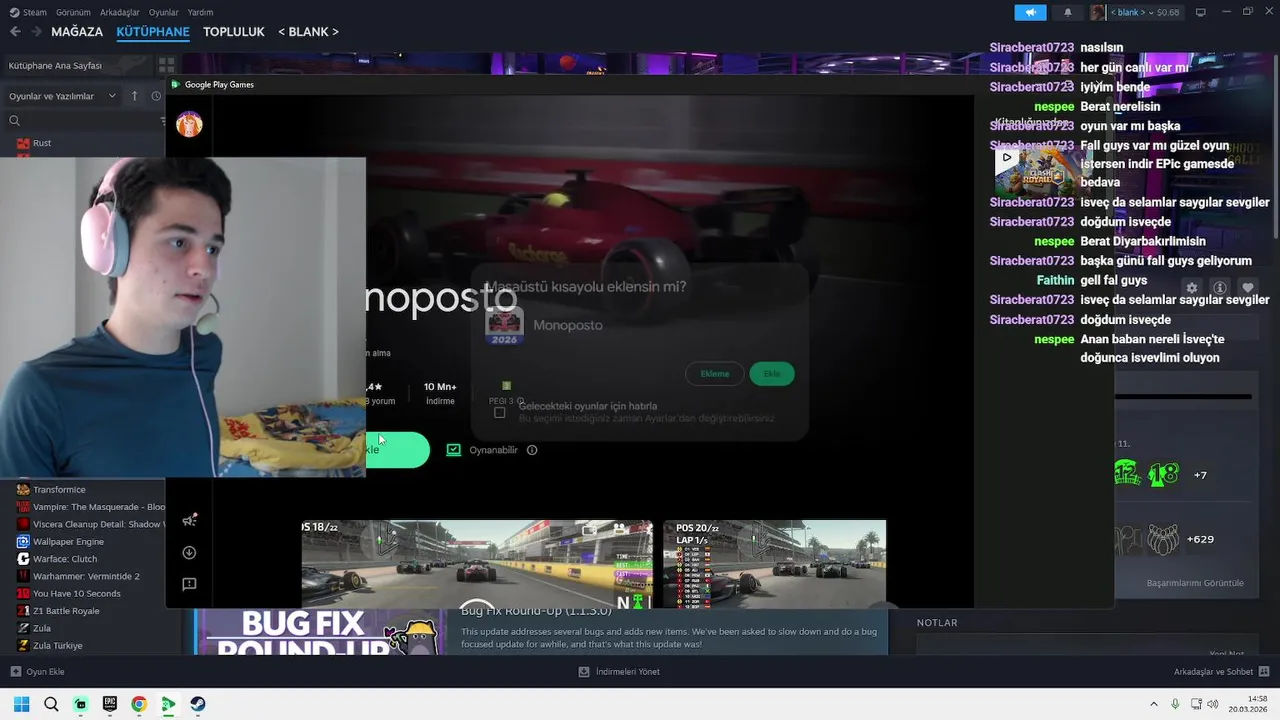1280x720 pixels.
Task: Open Steam from the taskbar
Action: point(198,704)
